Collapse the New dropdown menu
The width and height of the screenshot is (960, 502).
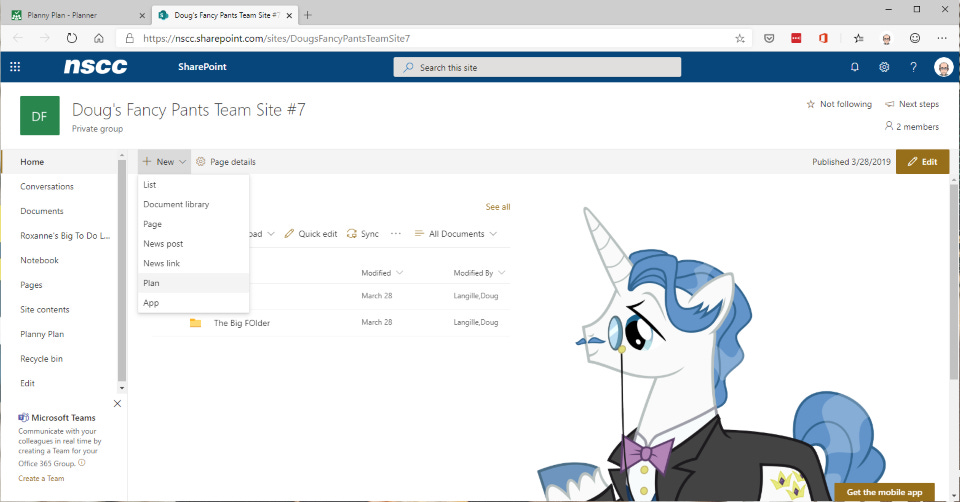point(164,162)
